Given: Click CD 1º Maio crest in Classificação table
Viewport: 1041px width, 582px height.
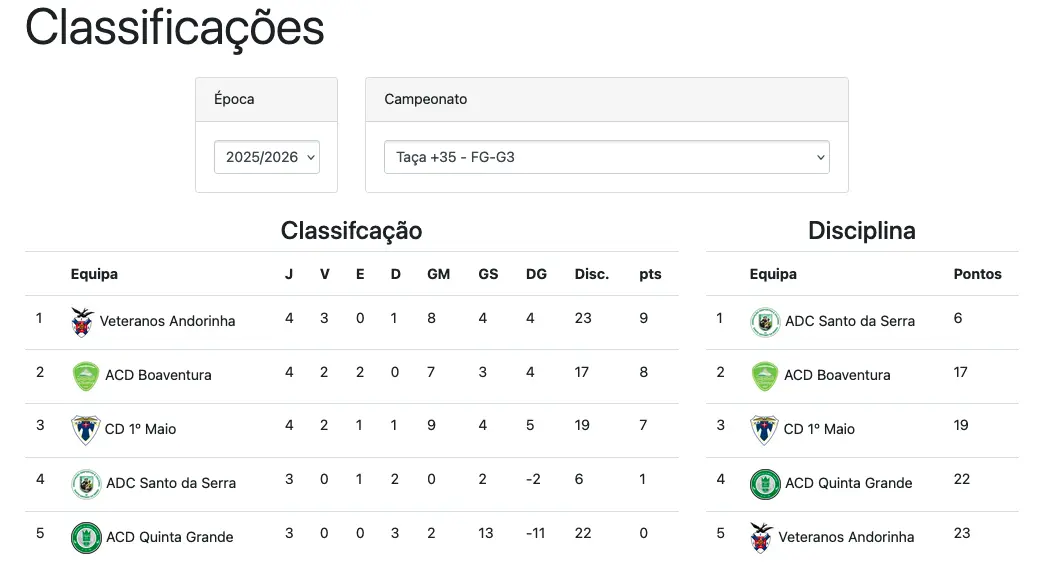Looking at the screenshot, I should tap(86, 429).
